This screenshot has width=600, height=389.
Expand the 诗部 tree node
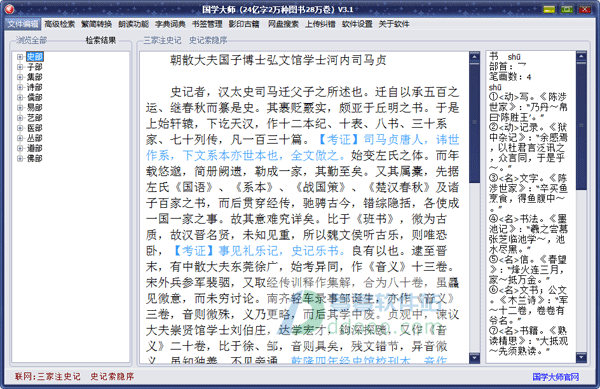(x=20, y=87)
